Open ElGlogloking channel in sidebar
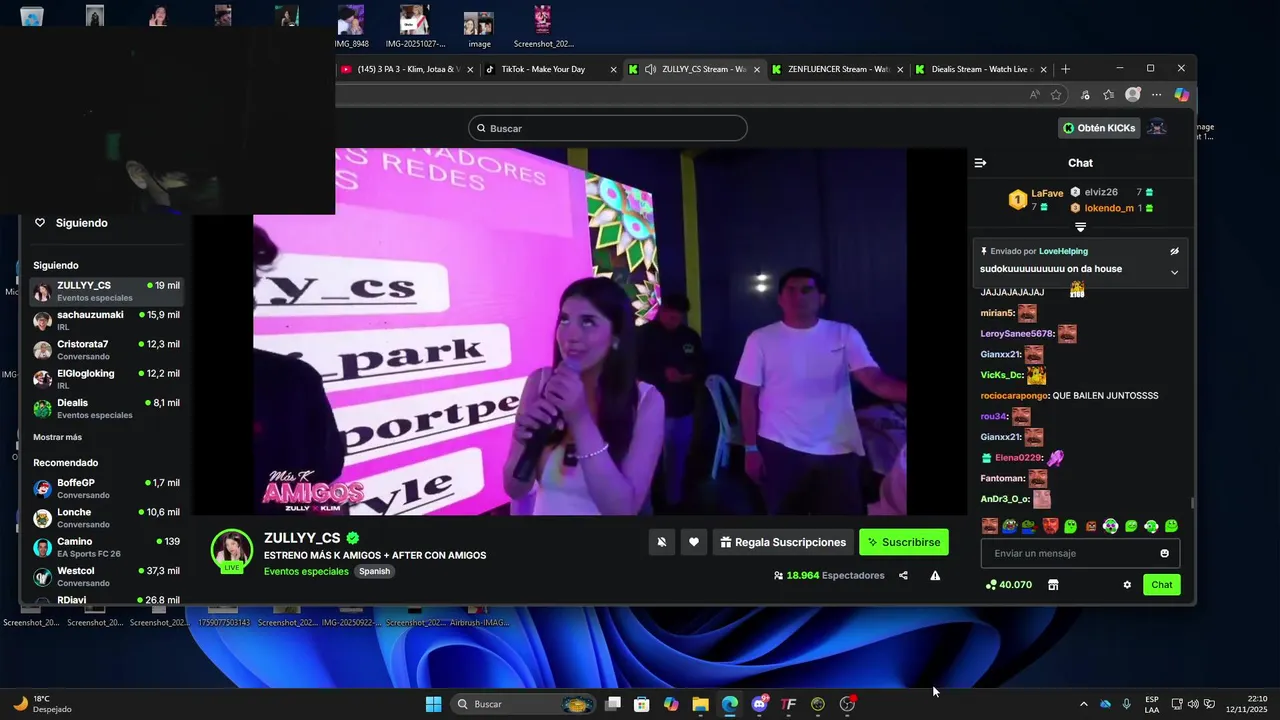 (x=106, y=379)
